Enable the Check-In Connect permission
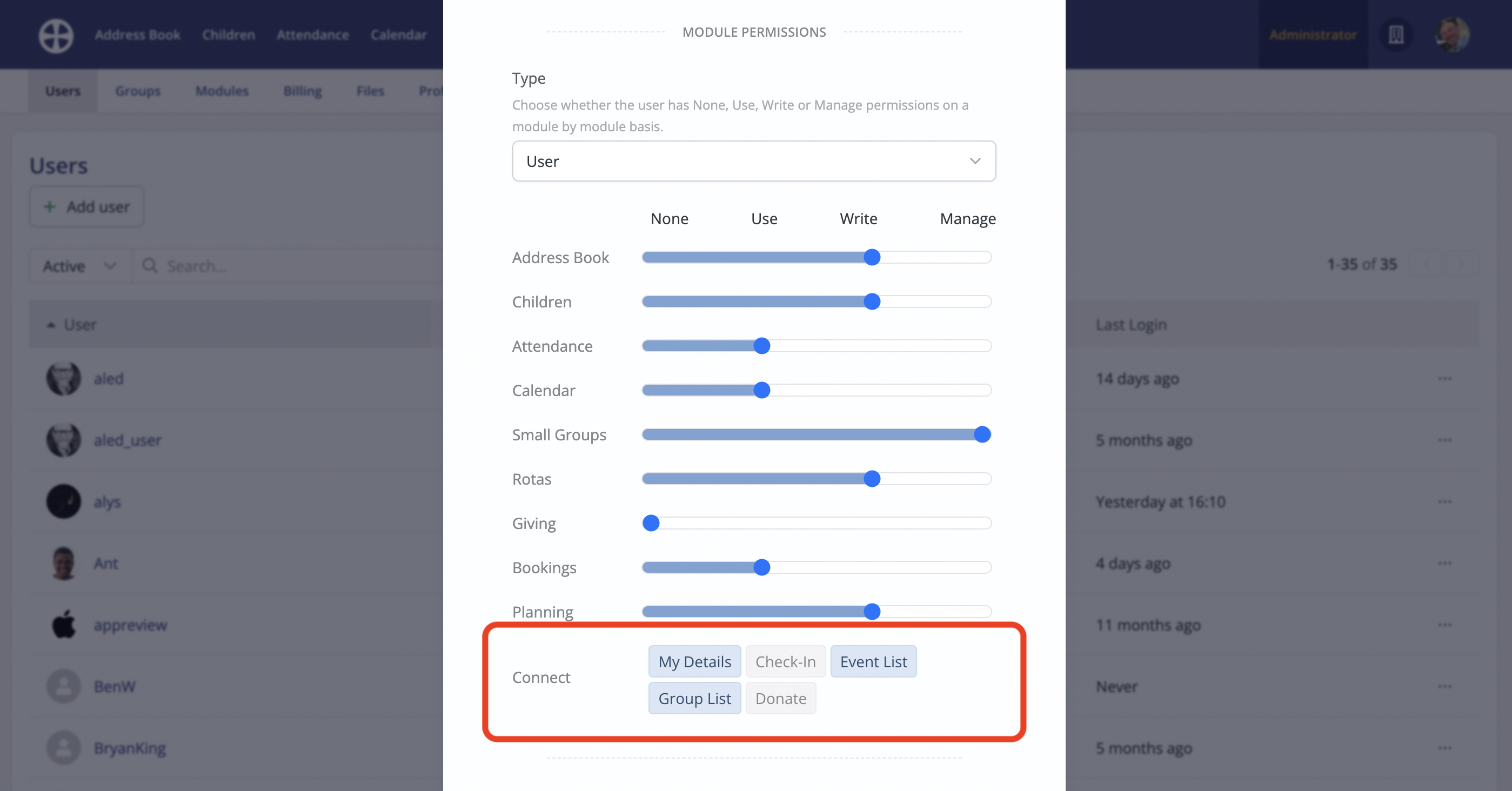Screen dimensions: 1512x791 point(785,661)
